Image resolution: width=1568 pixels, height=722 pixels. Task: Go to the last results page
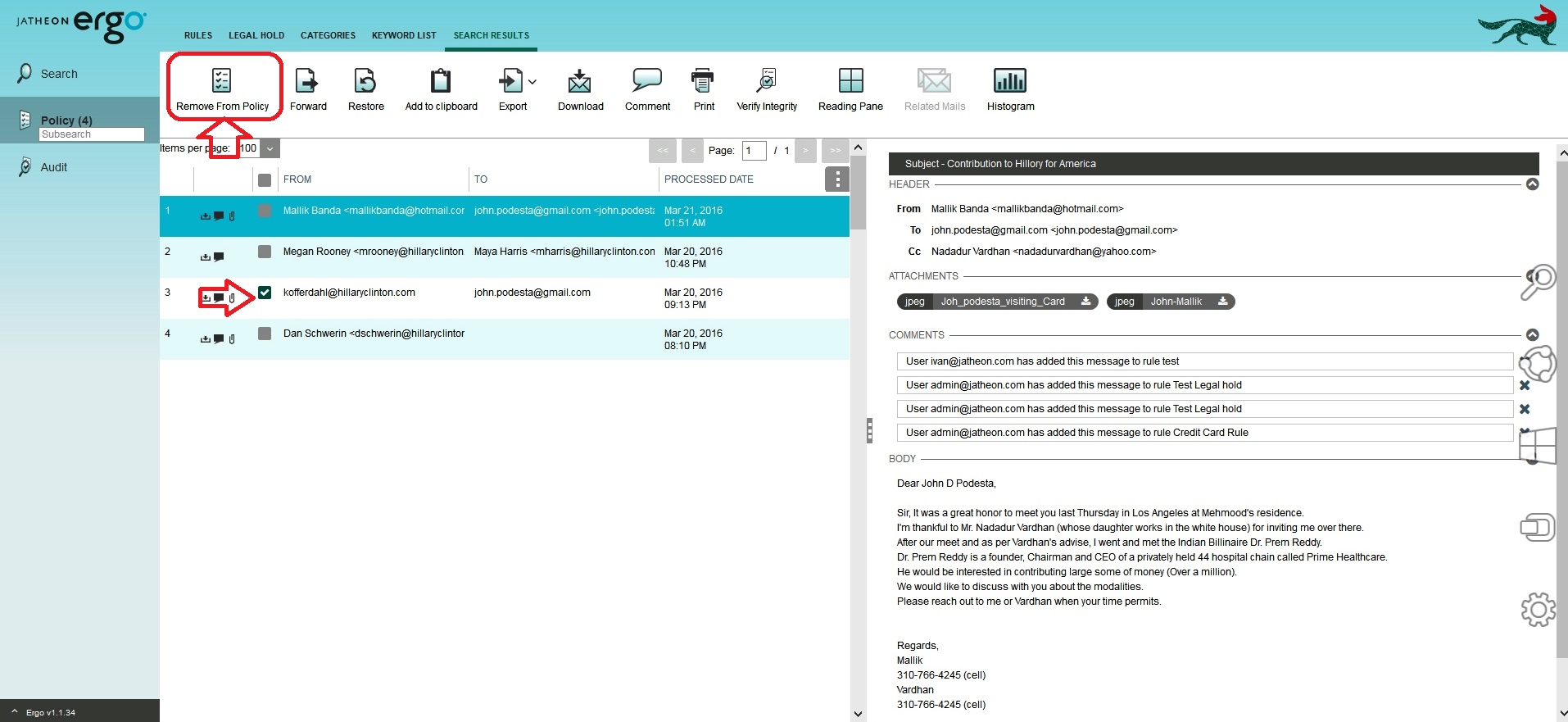(835, 151)
